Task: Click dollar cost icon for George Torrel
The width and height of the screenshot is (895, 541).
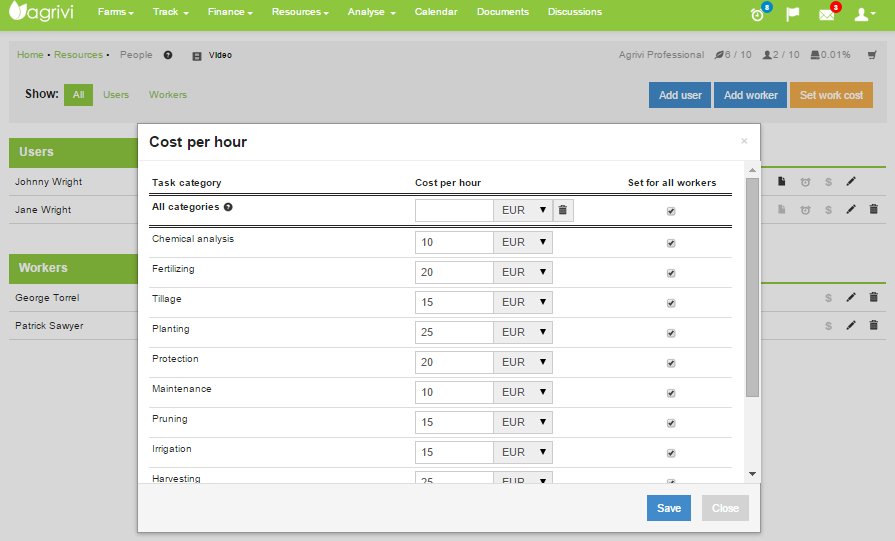Action: click(828, 298)
